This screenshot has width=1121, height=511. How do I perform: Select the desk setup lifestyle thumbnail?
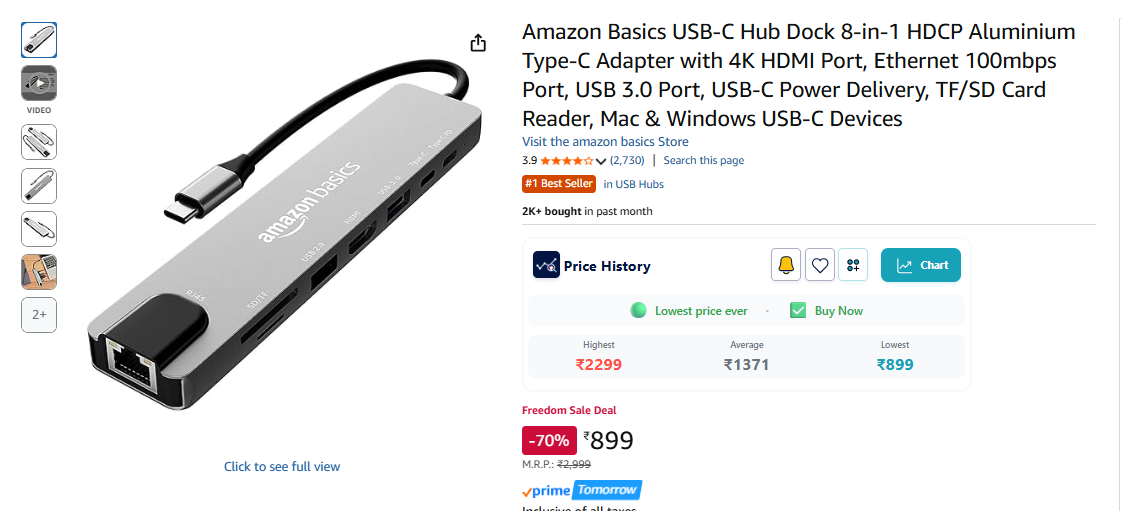(39, 272)
